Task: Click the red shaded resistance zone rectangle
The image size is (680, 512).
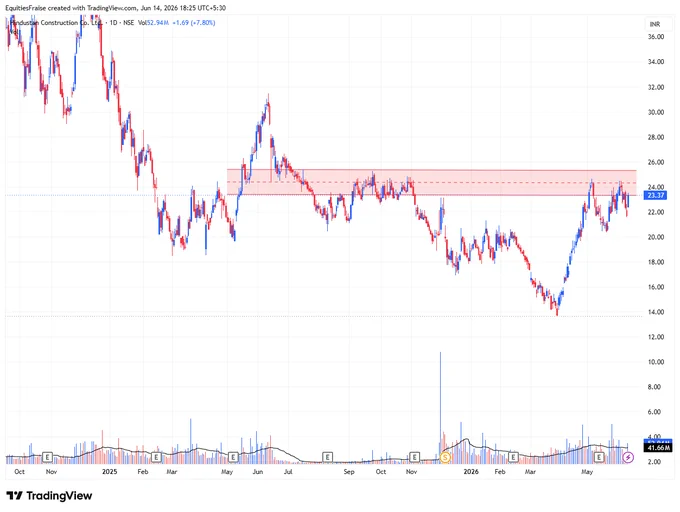Action: click(432, 183)
